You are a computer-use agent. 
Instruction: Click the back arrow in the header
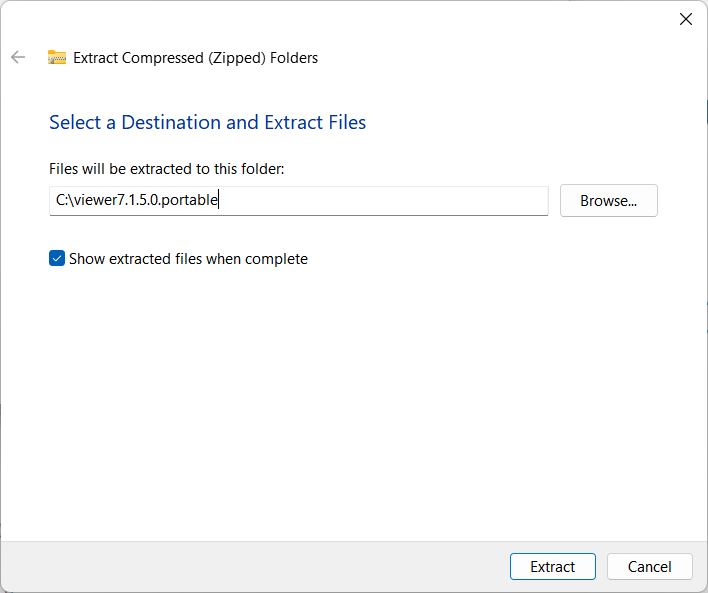pyautogui.click(x=18, y=58)
